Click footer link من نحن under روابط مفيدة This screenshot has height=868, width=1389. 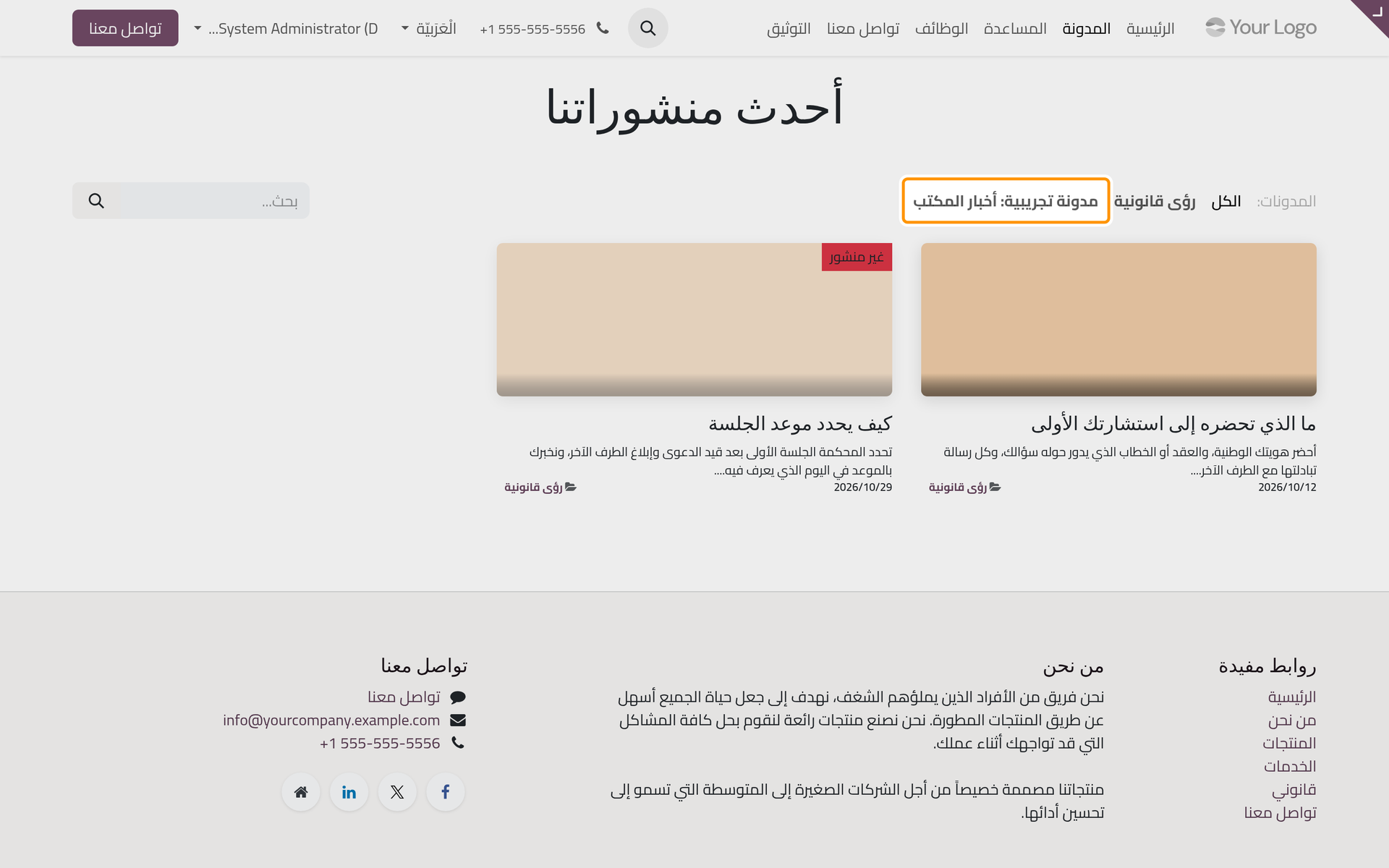tap(1292, 720)
